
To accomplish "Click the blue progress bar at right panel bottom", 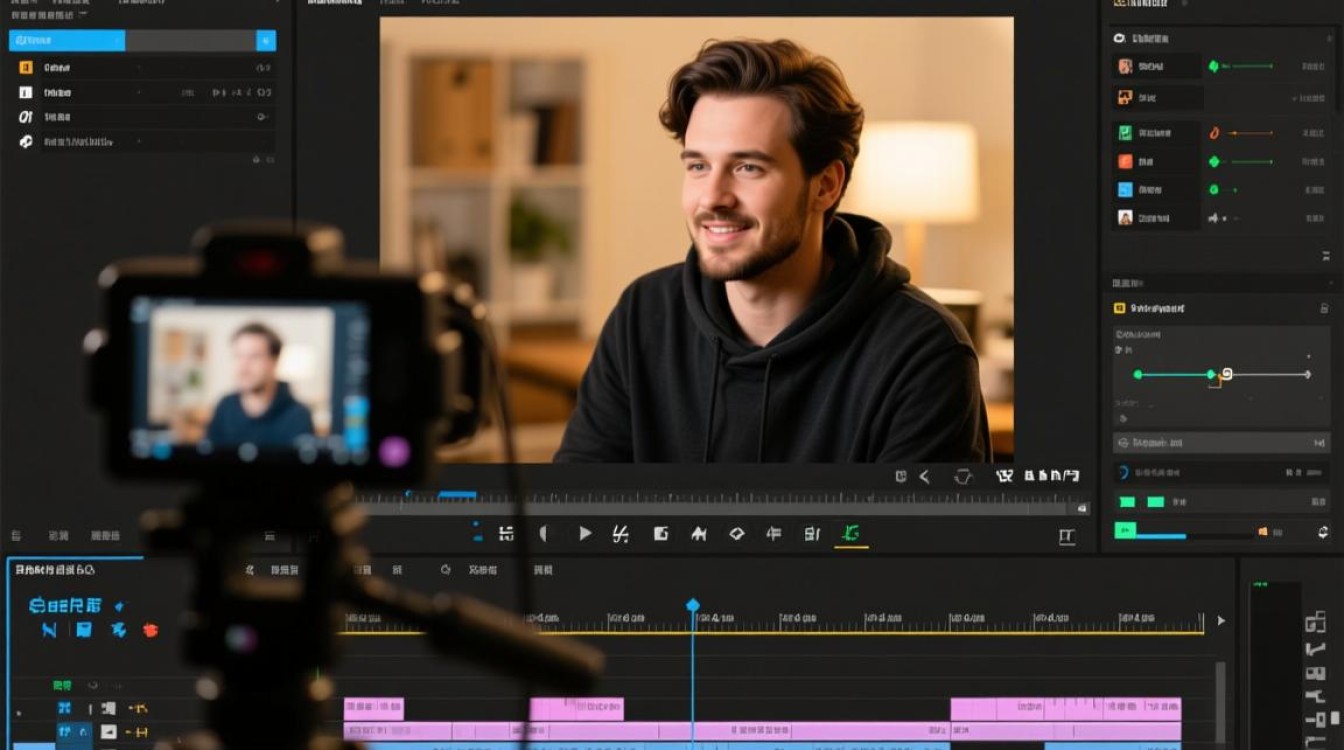I will coord(1161,537).
